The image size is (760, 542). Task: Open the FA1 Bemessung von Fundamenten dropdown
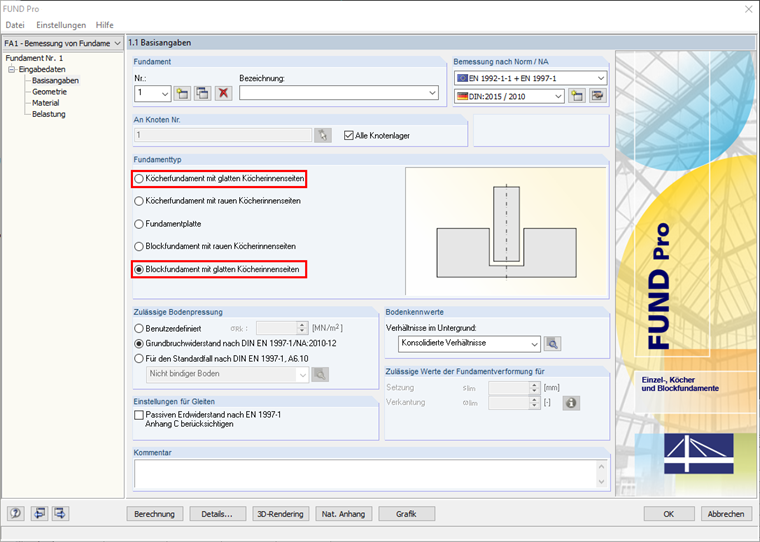point(63,43)
